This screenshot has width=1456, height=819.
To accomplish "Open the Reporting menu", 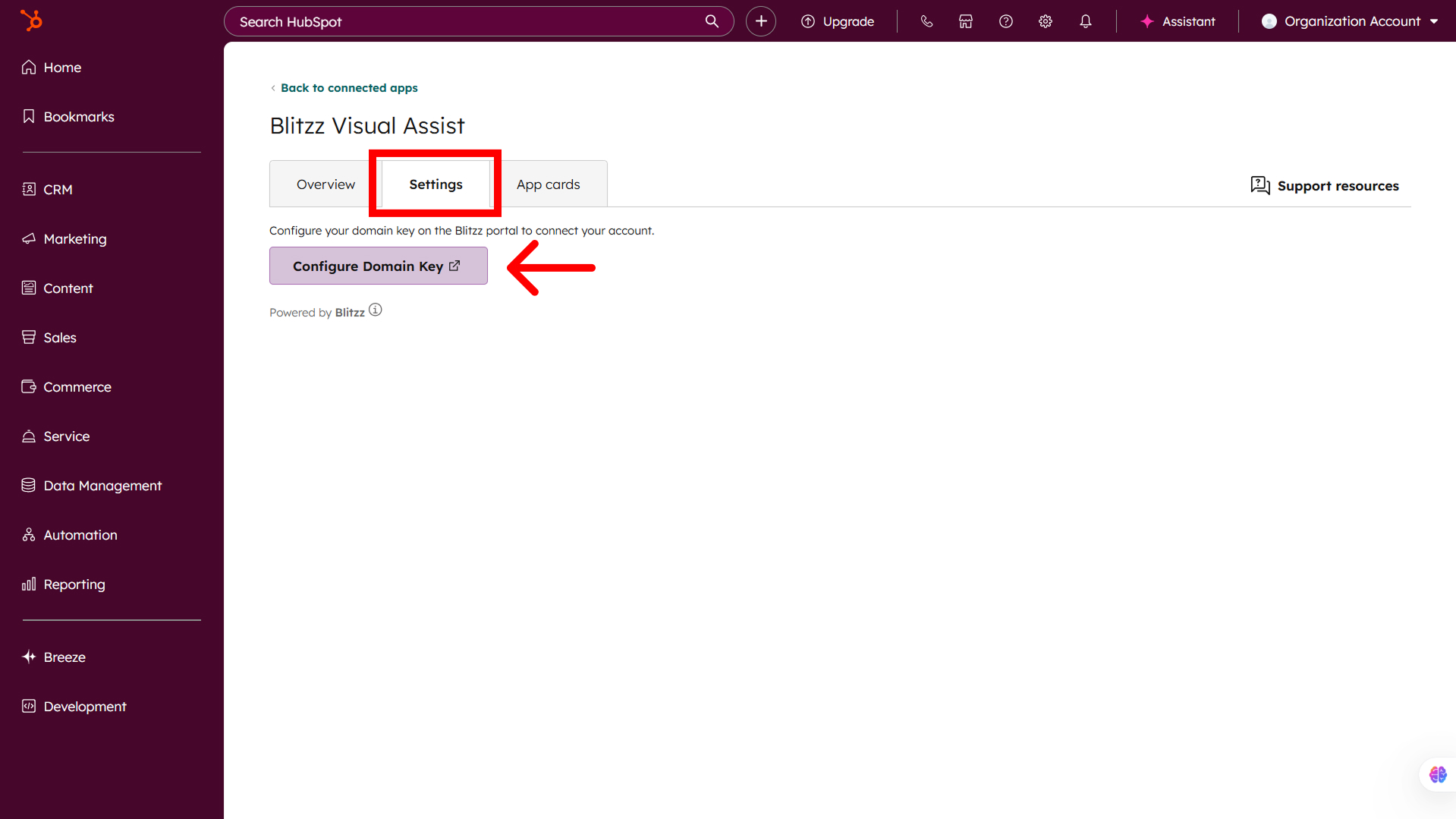I will 64,584.
